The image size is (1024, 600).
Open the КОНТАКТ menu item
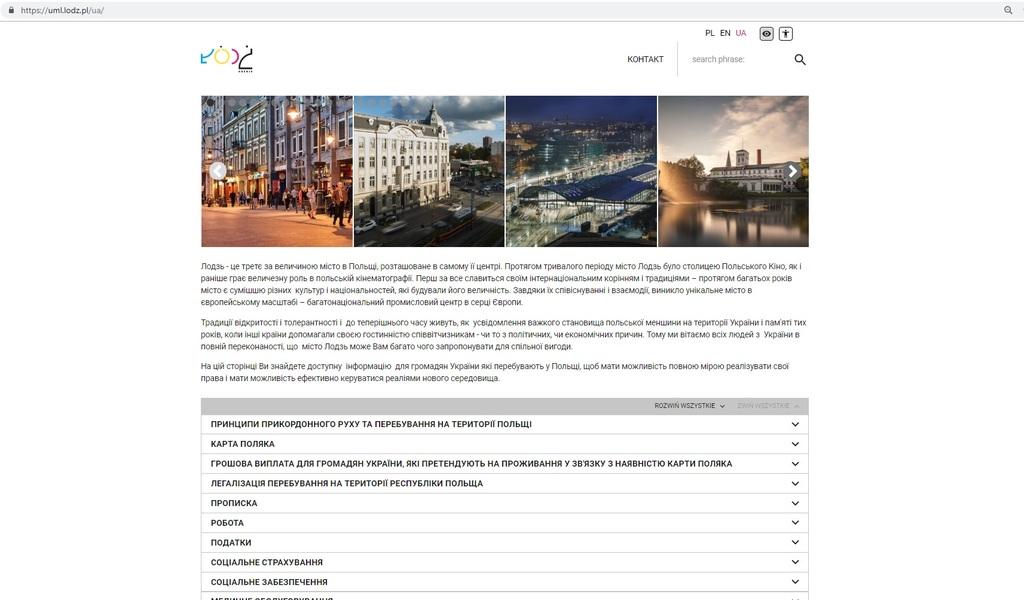645,59
